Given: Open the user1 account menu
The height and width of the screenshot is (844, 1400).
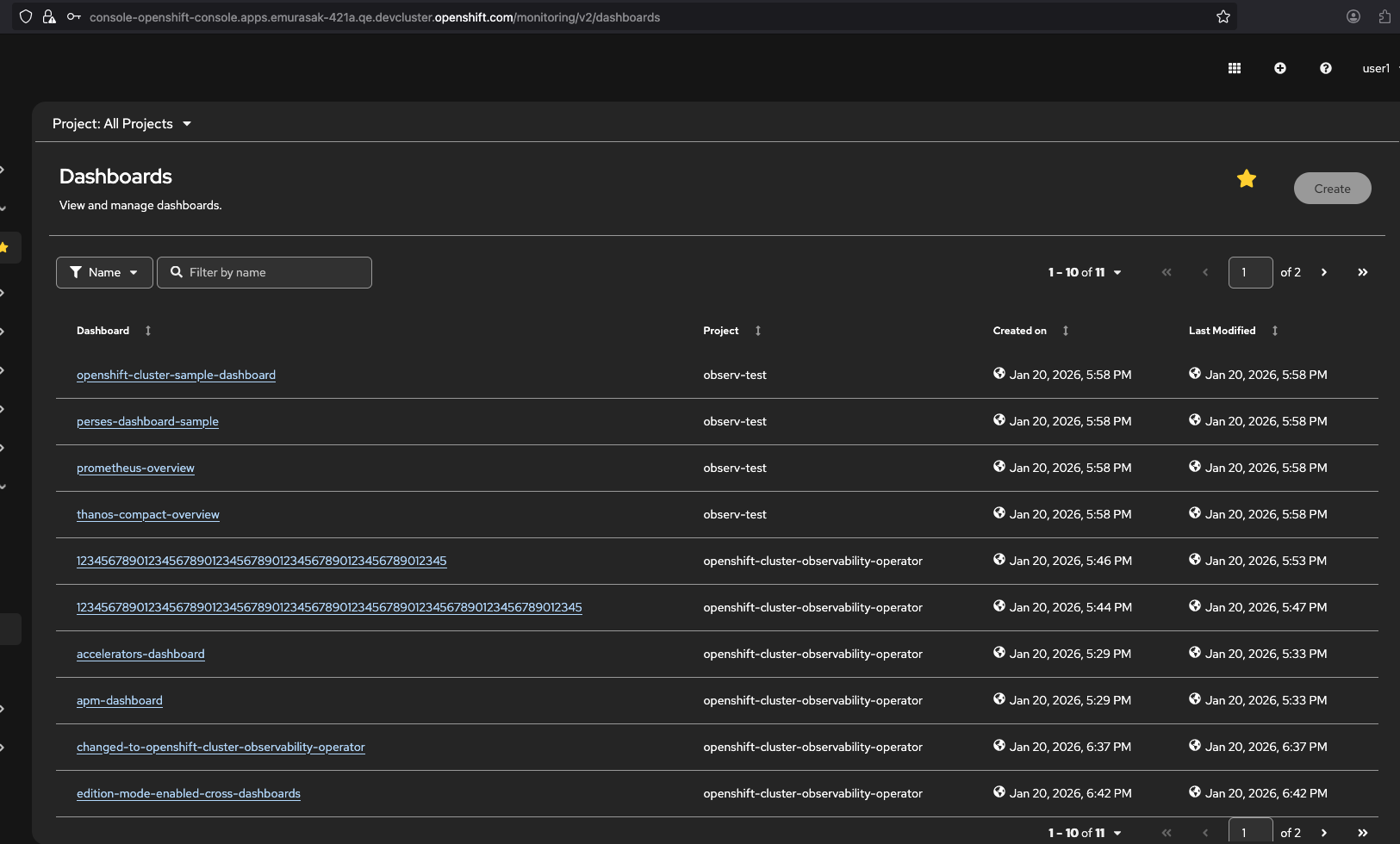Looking at the screenshot, I should pyautogui.click(x=1376, y=68).
